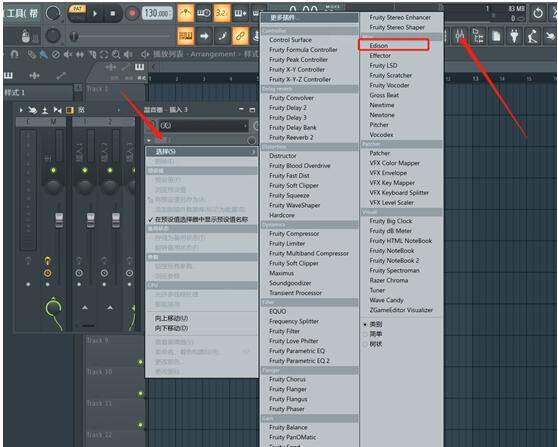Screen dimensions: 558x447
Task: Toggle the orange link/group notes icon
Action: (x=240, y=36)
